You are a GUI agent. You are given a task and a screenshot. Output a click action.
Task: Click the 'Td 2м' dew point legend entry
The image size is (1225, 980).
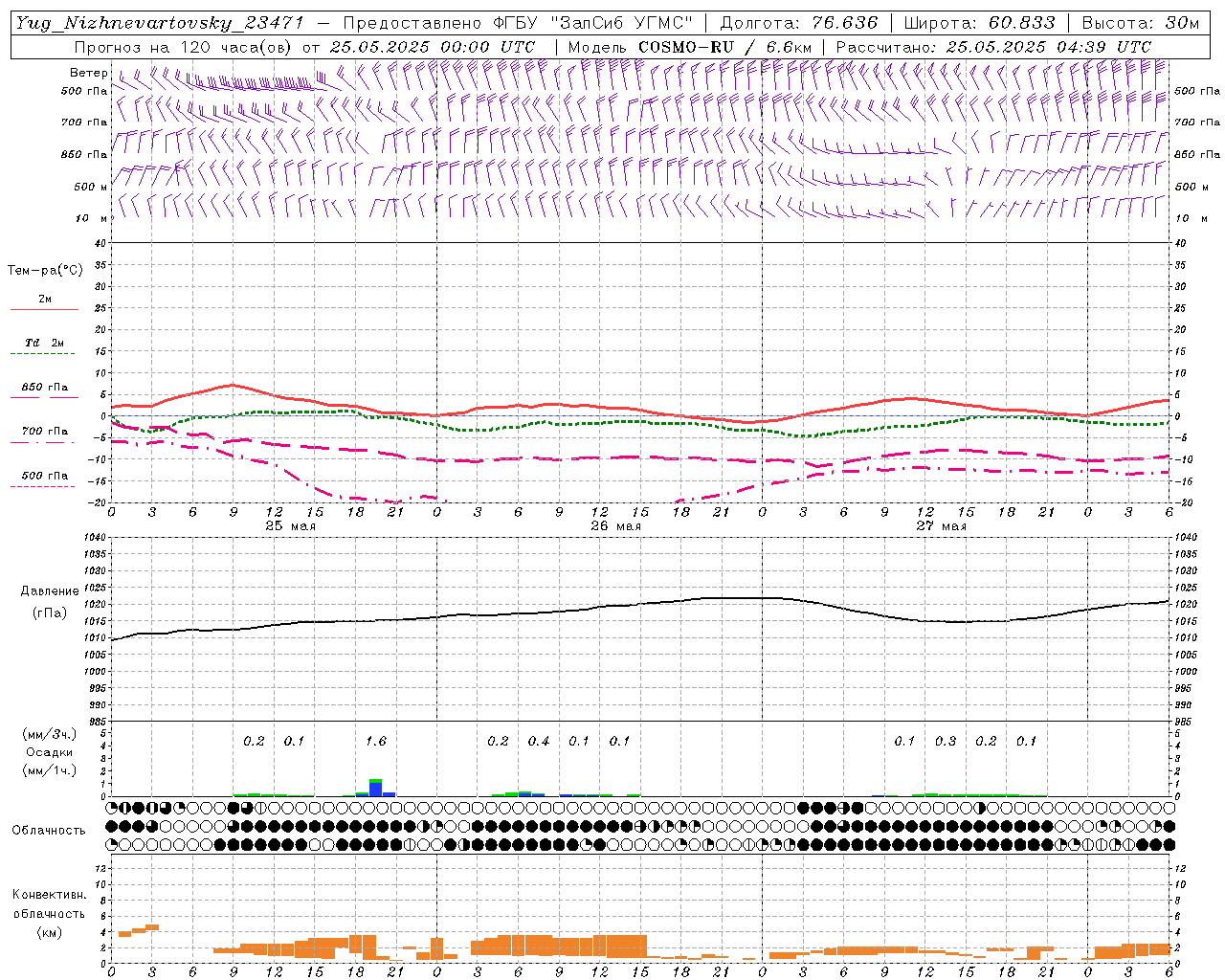tap(45, 343)
